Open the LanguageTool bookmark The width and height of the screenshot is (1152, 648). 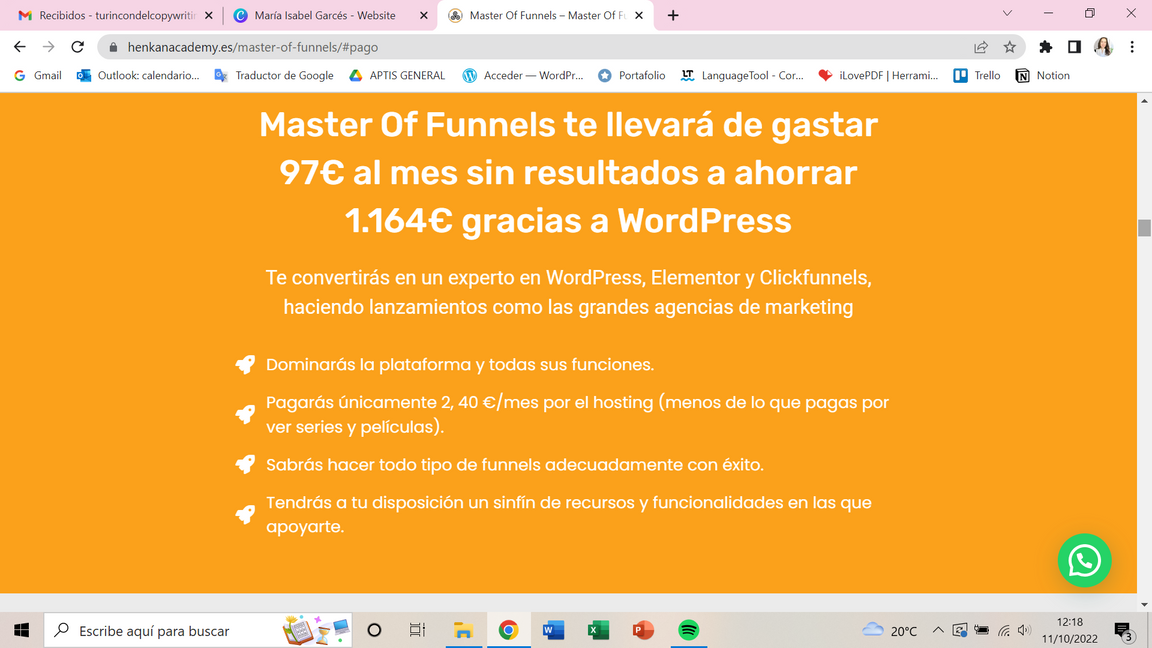[x=742, y=76]
